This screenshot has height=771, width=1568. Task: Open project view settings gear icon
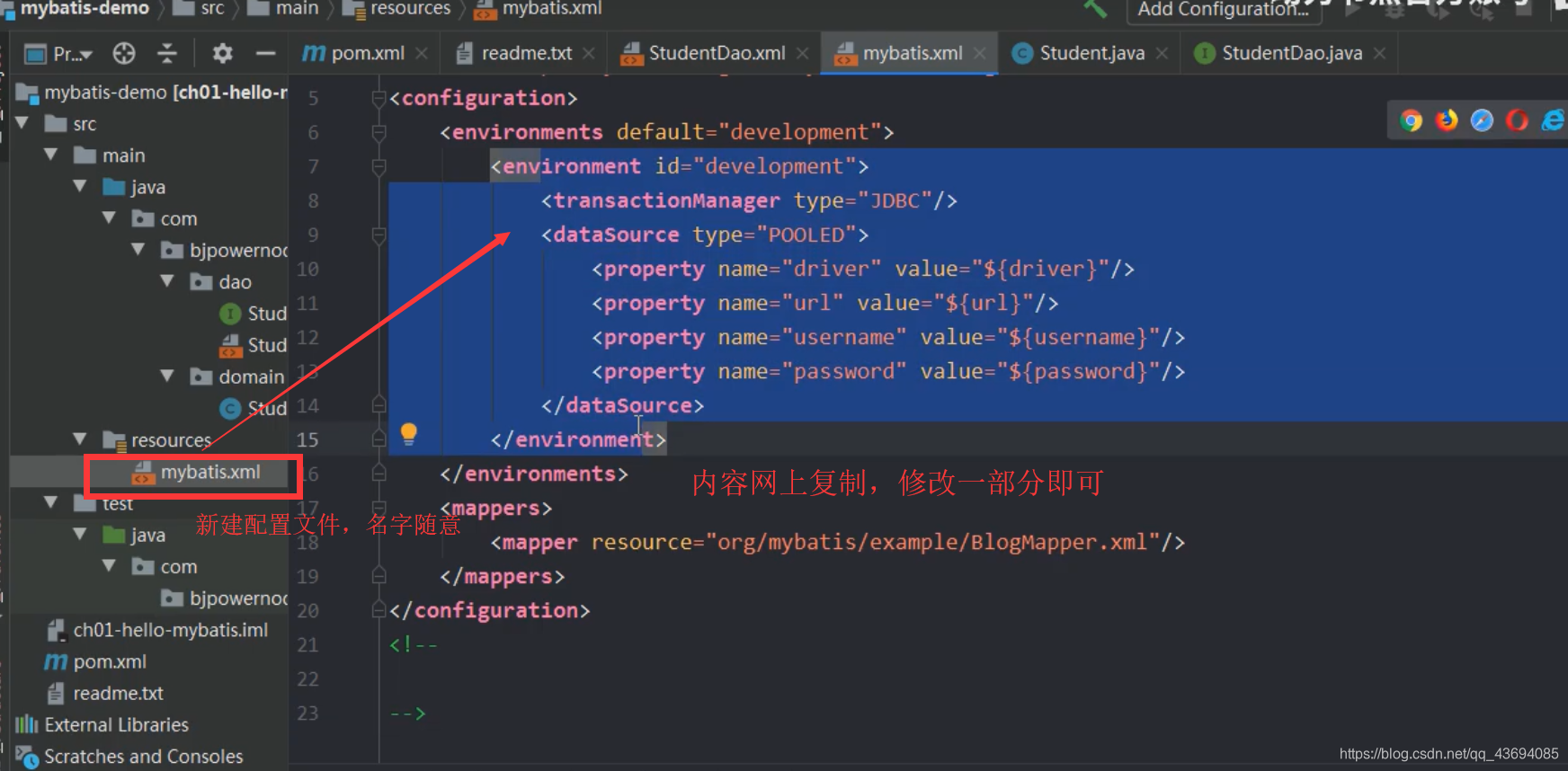(x=222, y=54)
